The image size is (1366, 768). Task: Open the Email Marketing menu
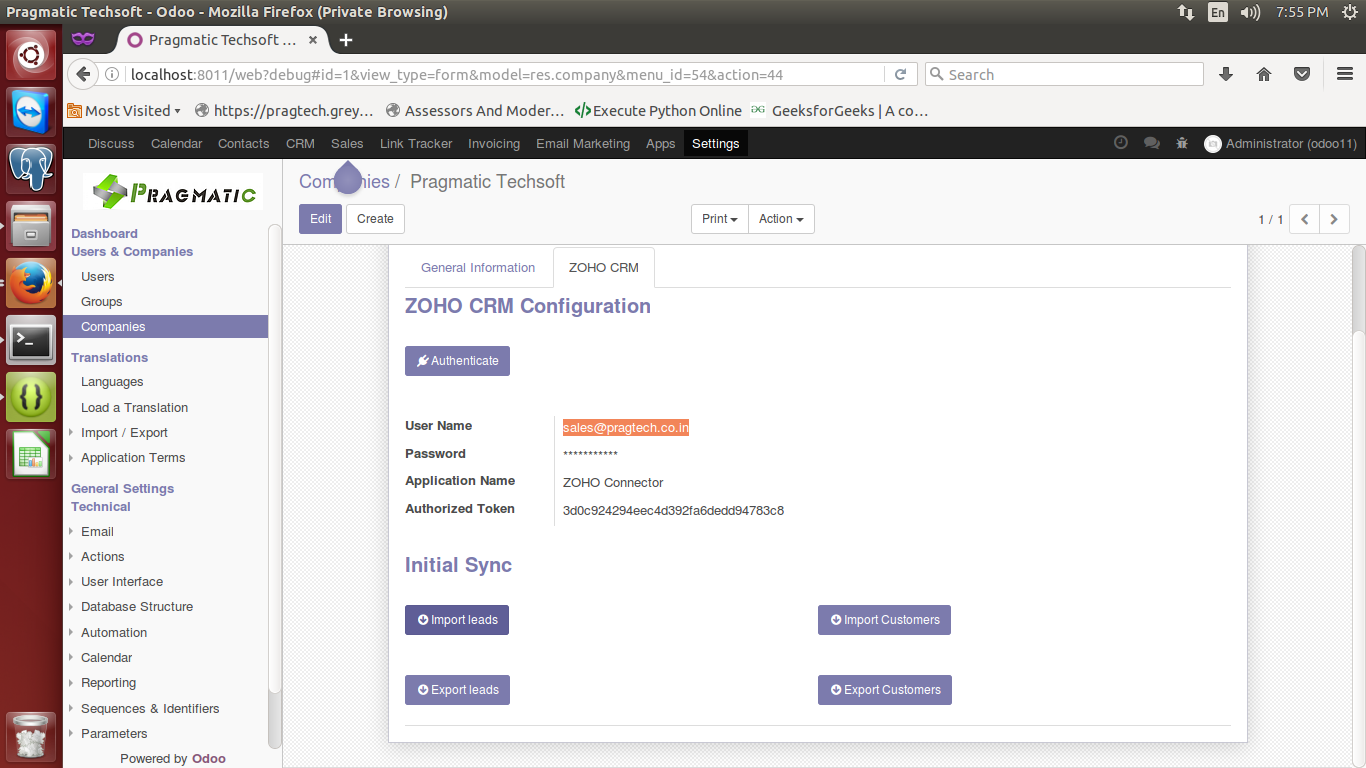click(583, 143)
